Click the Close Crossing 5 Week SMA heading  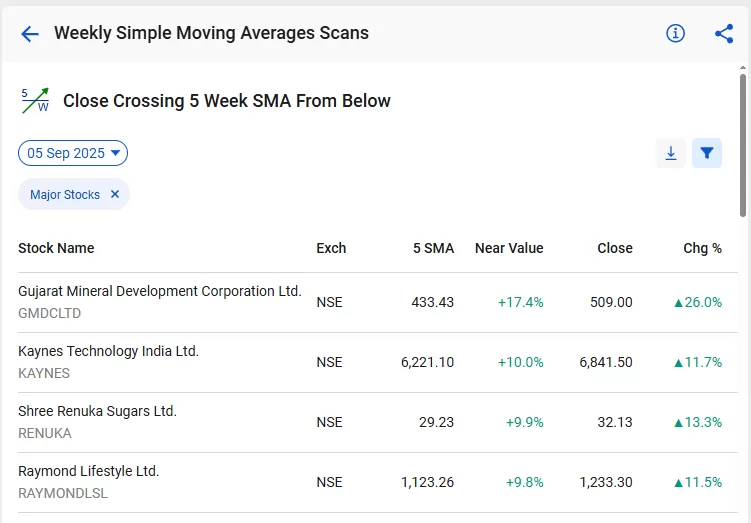click(x=227, y=101)
